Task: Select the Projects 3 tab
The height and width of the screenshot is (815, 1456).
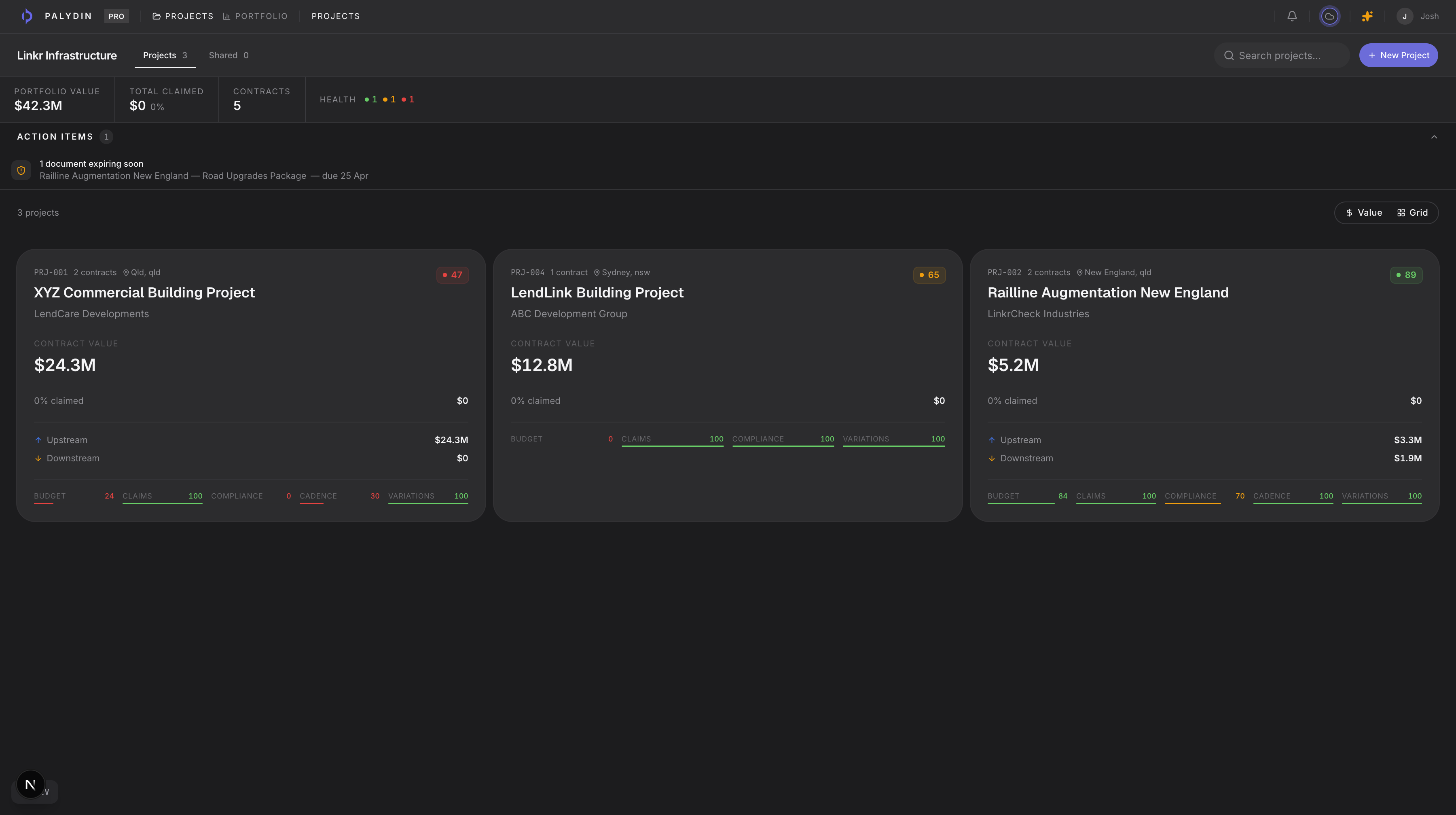Action: pyautogui.click(x=165, y=55)
